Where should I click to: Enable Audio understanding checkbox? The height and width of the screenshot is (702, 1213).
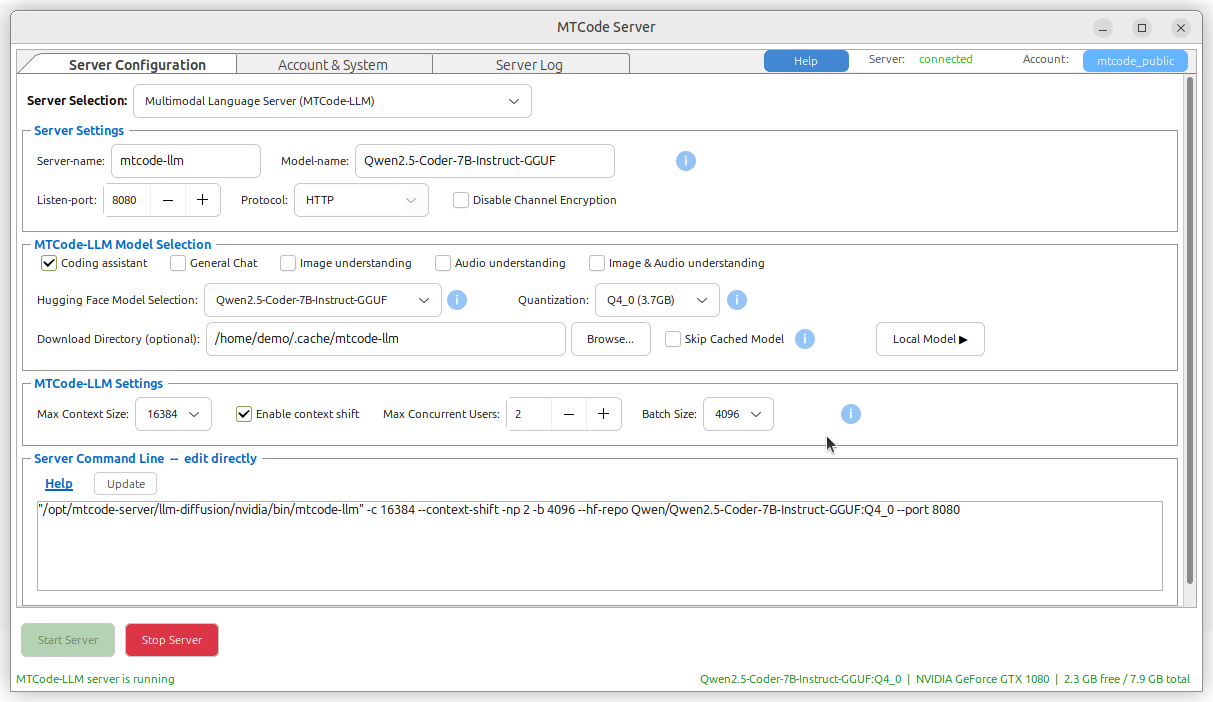click(x=443, y=263)
